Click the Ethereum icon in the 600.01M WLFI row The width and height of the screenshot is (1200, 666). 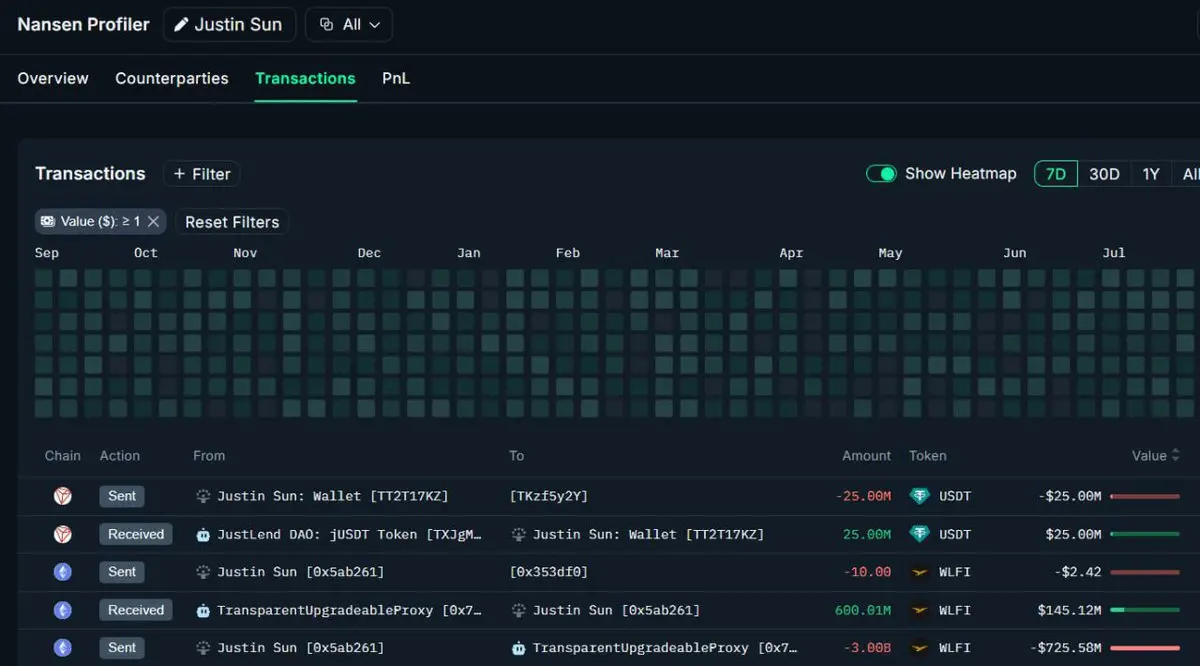point(62,610)
